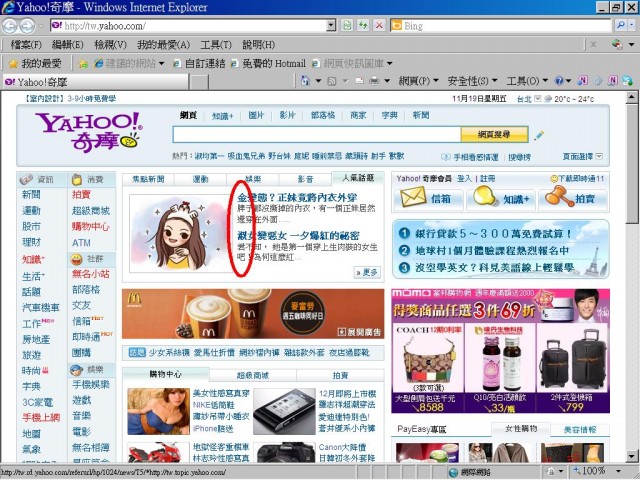Click the pencil icon next to search button
640x480 pixels.
(x=539, y=135)
